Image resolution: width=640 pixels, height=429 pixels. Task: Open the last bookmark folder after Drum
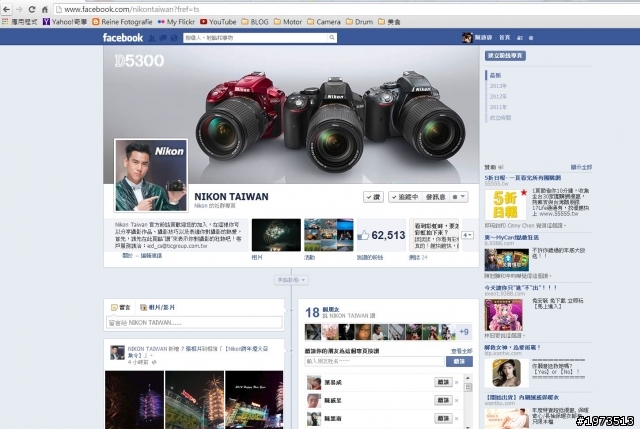tap(389, 22)
